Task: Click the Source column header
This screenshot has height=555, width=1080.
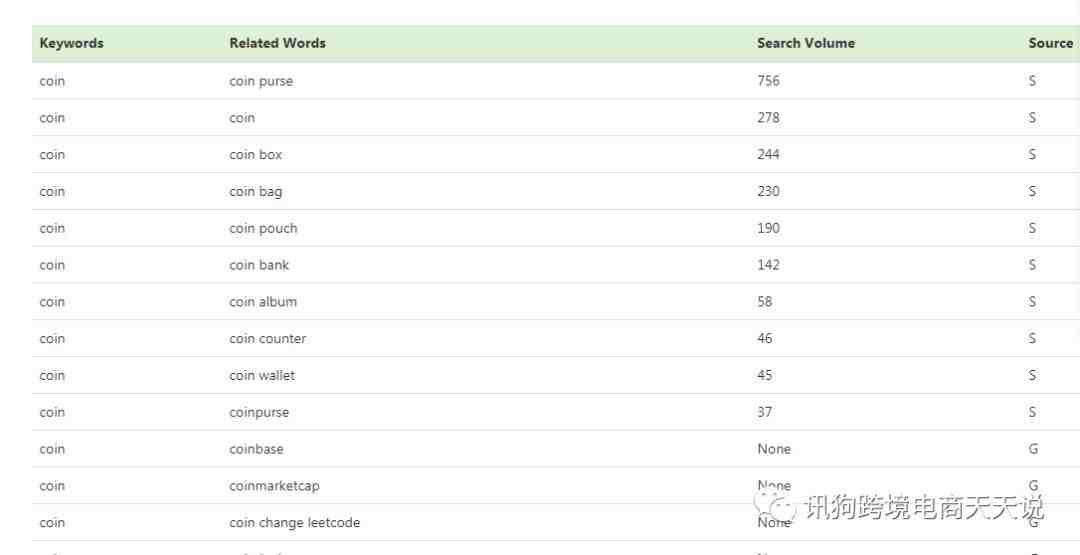Action: pos(1050,43)
